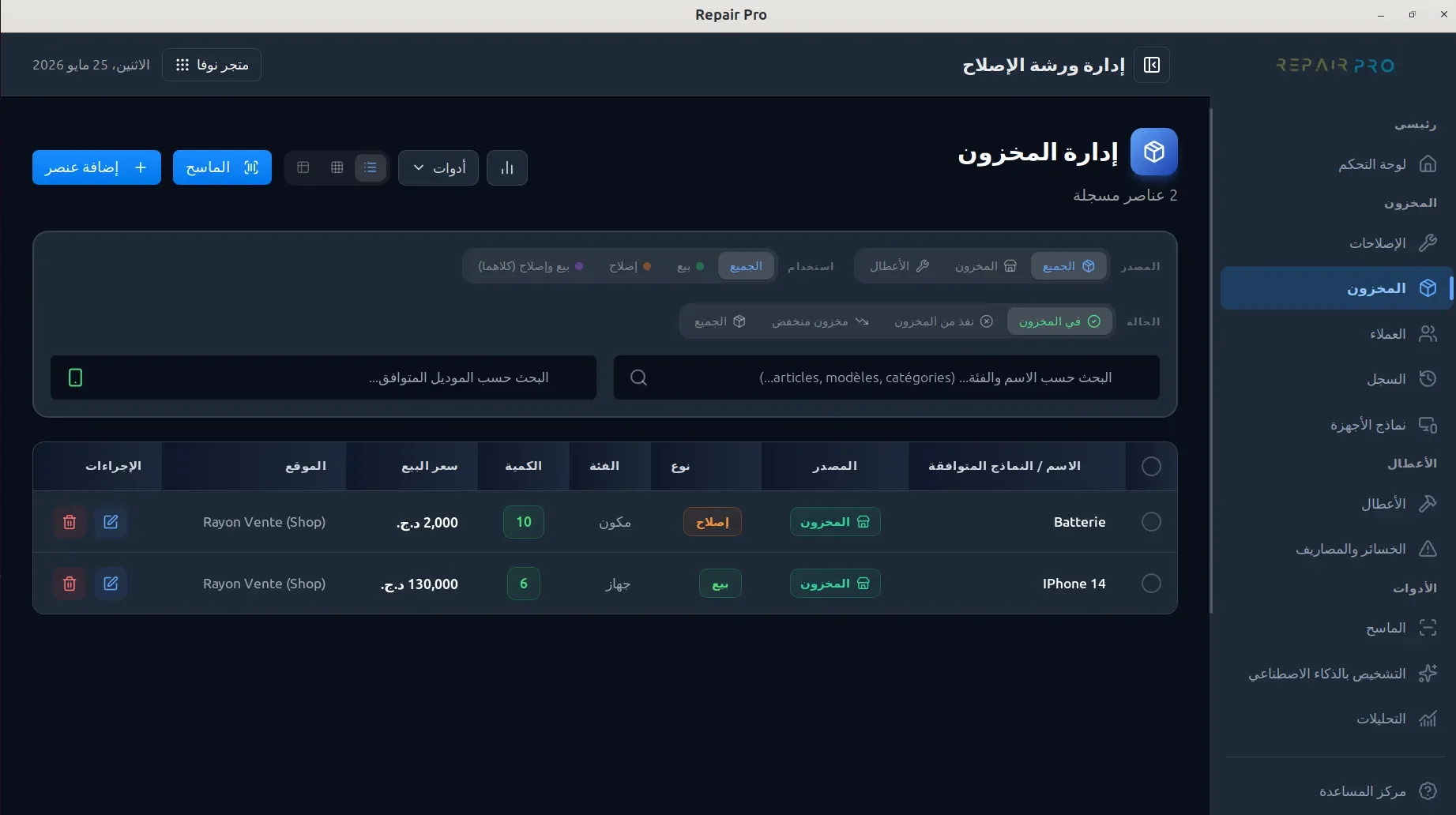Click the inventory box header icon
This screenshot has width=1456, height=815.
pos(1154,152)
